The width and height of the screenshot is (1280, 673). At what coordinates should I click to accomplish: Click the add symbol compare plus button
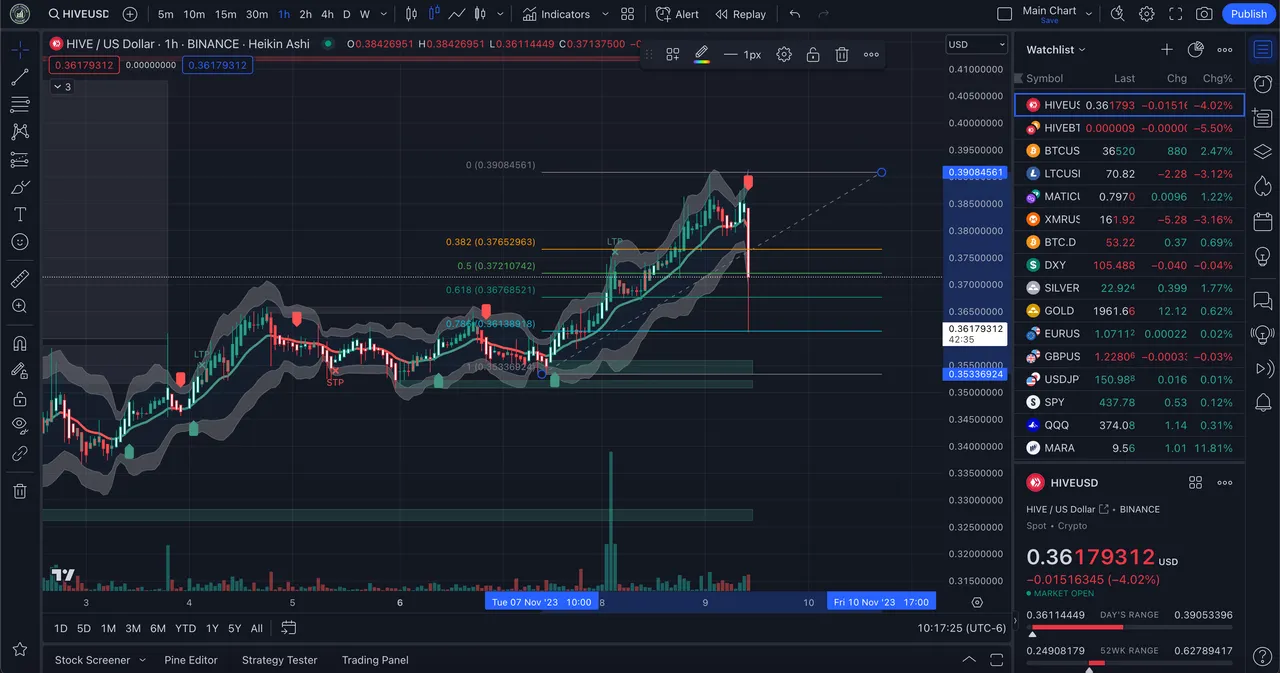pos(130,14)
